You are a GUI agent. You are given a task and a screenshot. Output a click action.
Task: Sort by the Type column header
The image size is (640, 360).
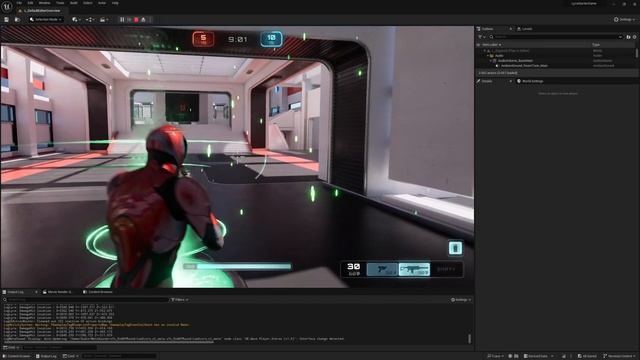(x=596, y=45)
